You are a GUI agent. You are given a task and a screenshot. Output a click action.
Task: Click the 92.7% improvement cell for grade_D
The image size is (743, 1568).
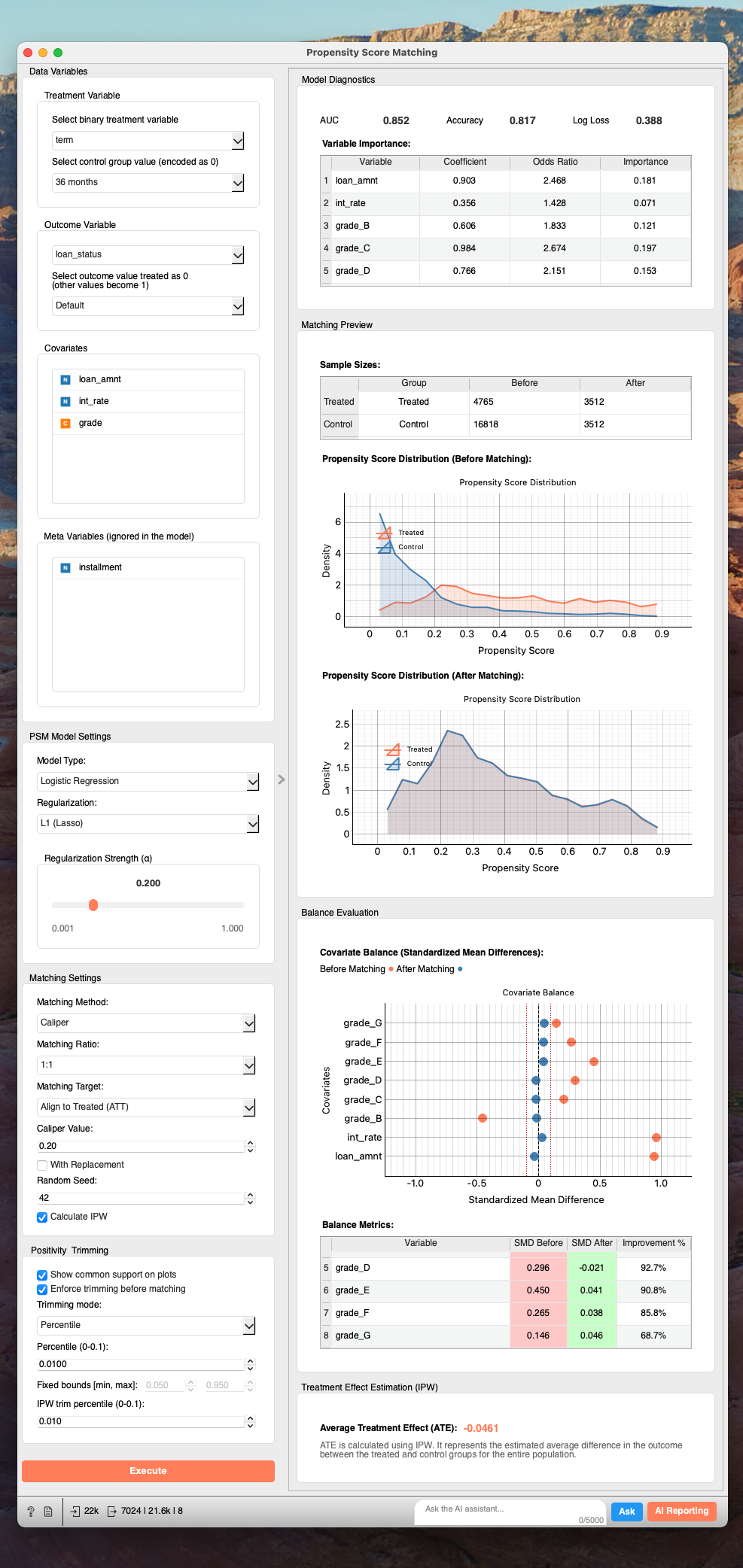click(653, 1268)
